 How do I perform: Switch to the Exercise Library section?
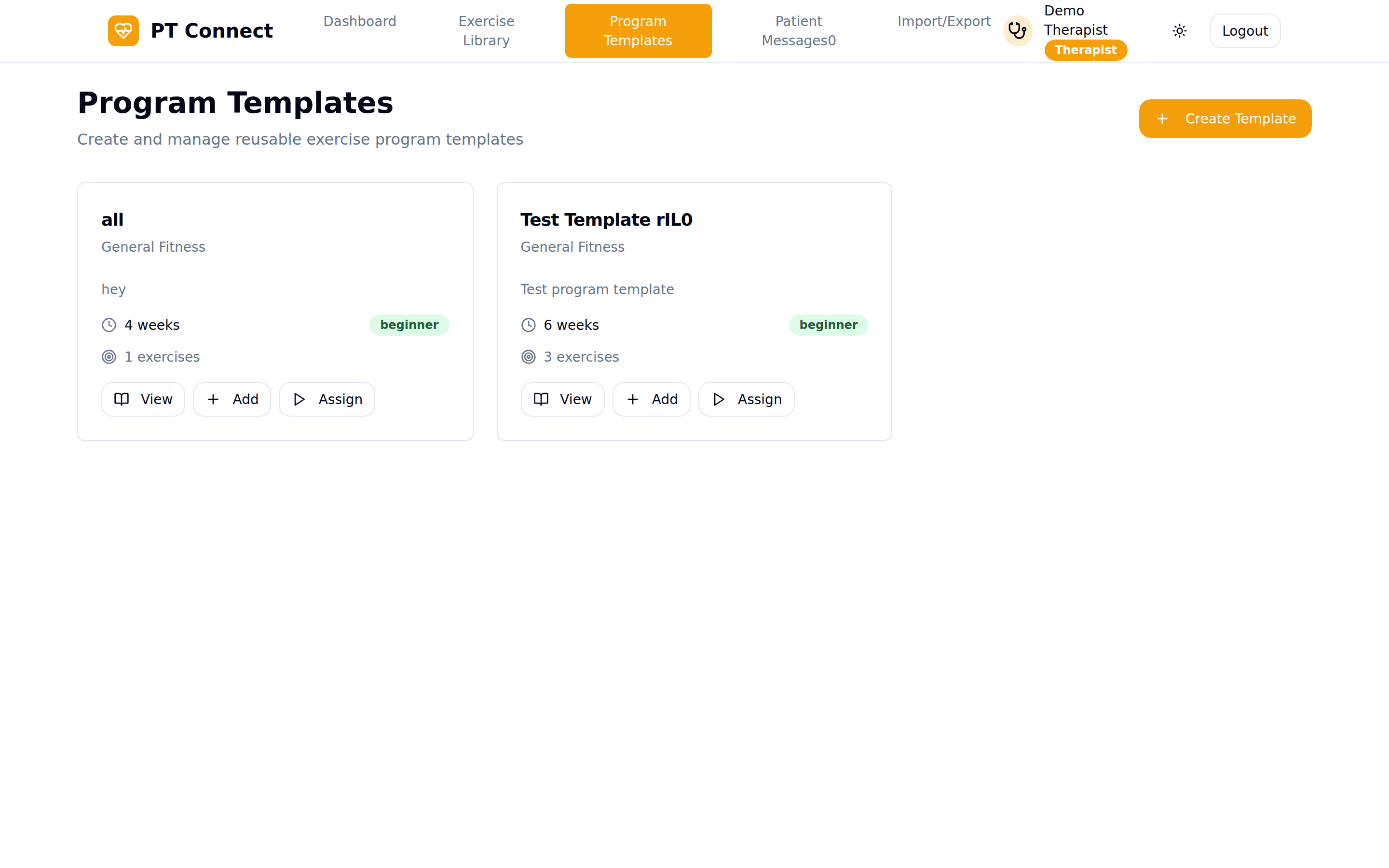click(x=486, y=30)
